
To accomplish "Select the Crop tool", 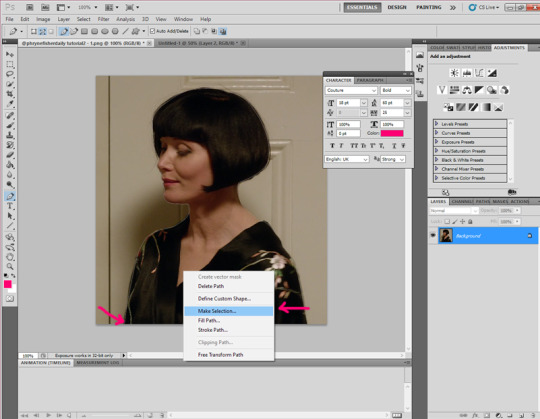I will (x=10, y=94).
